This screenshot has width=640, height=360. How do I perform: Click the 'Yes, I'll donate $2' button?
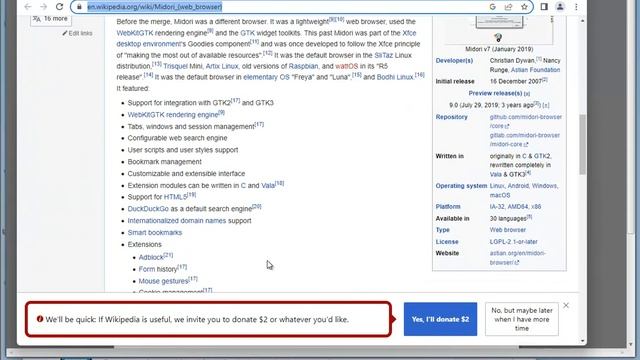[440, 319]
